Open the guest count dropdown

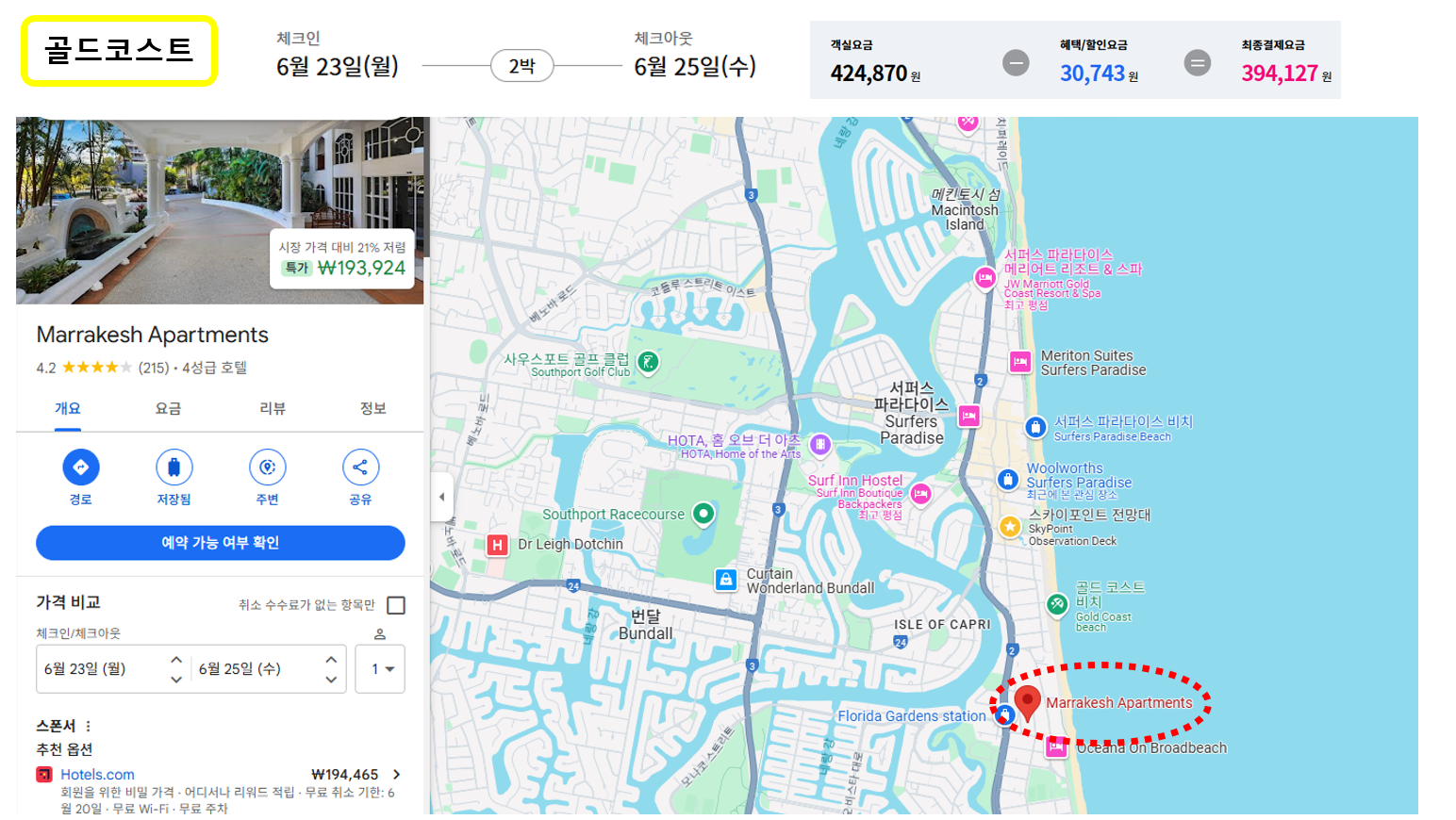pyautogui.click(x=380, y=669)
